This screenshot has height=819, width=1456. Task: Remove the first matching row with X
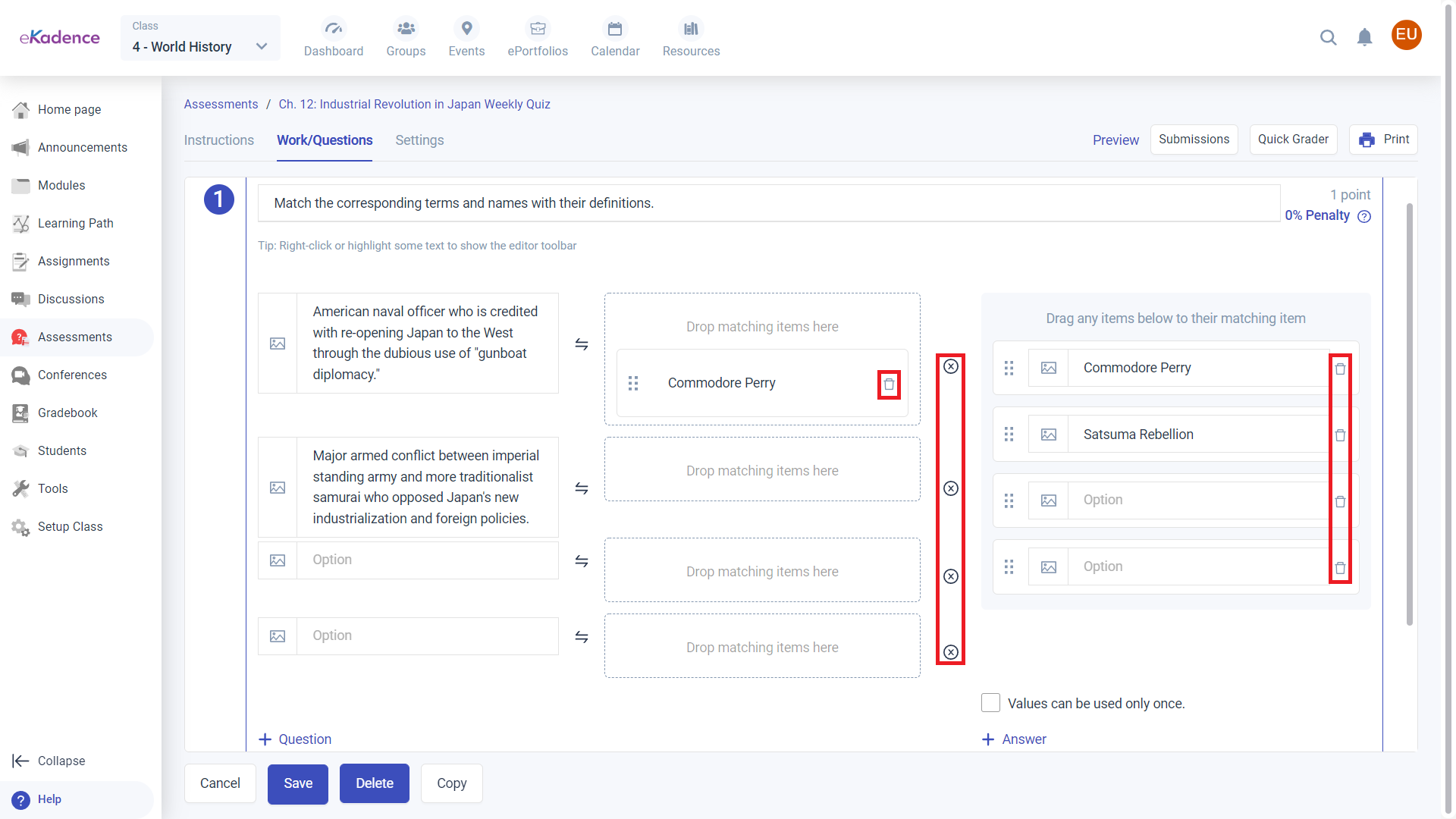(x=951, y=366)
